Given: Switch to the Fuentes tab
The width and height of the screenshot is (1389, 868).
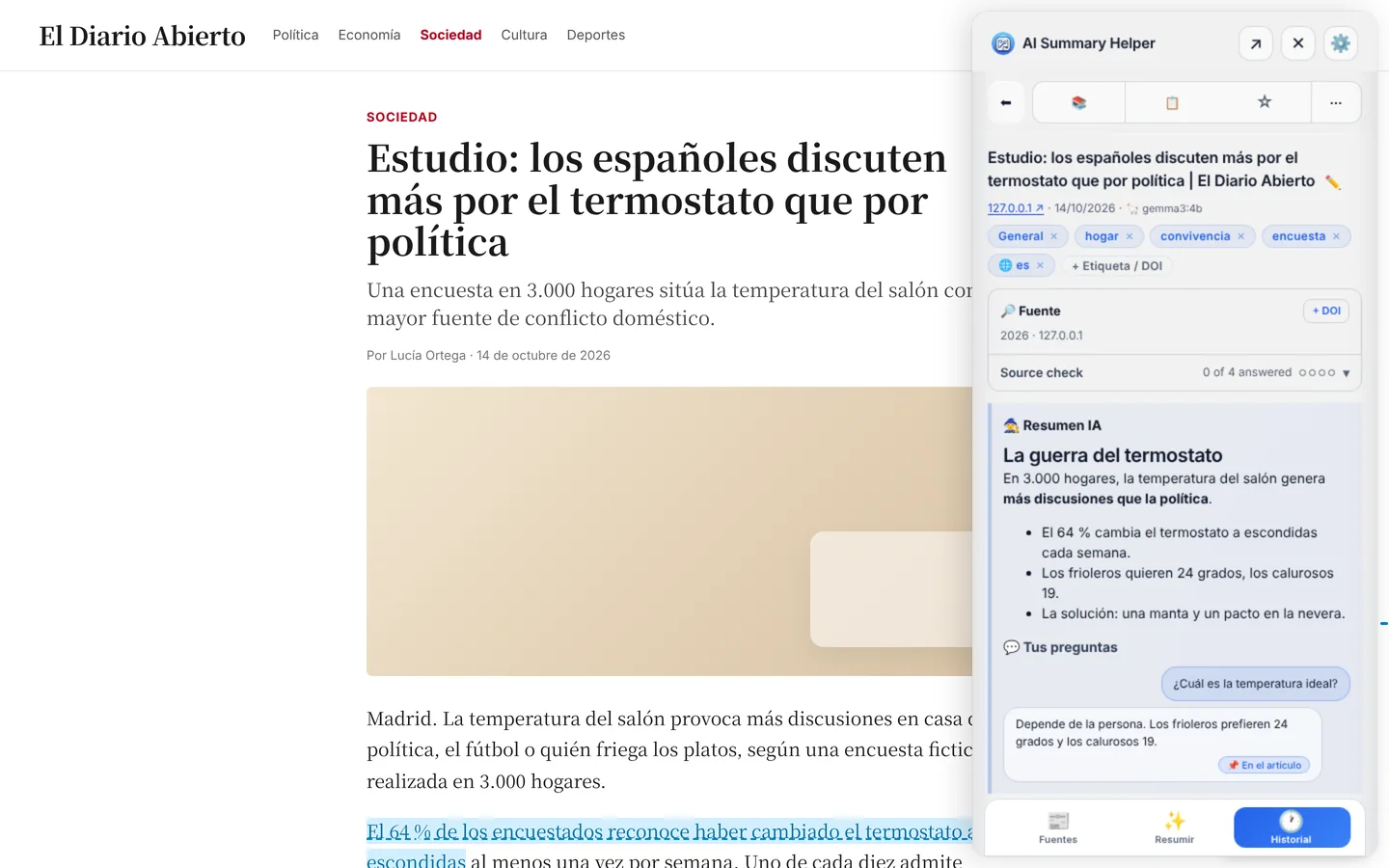Looking at the screenshot, I should [x=1058, y=827].
